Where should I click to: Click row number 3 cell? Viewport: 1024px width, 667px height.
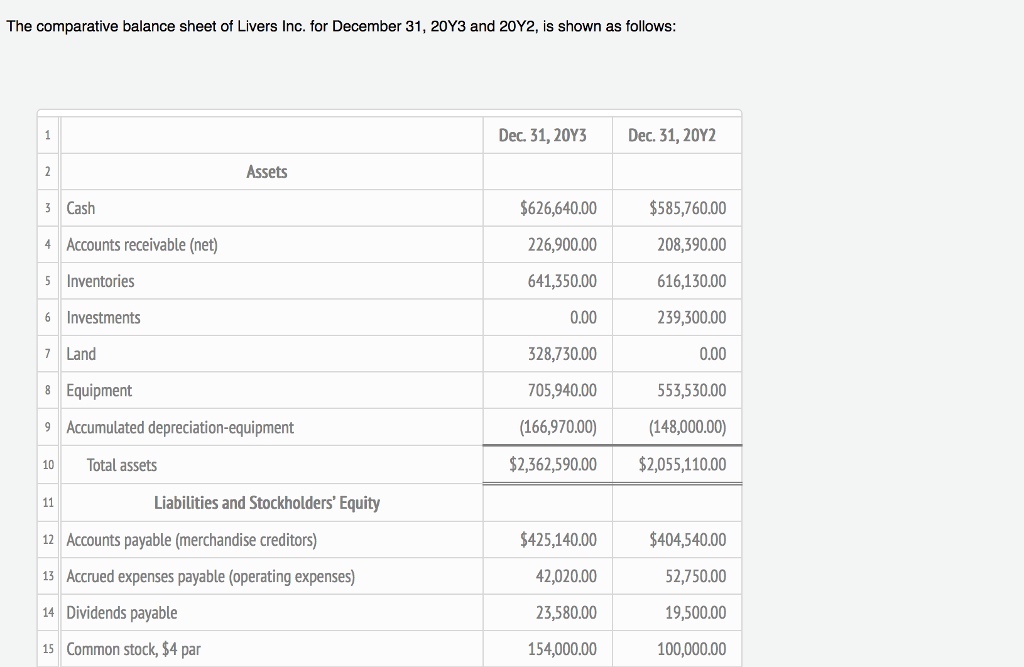[x=48, y=208]
